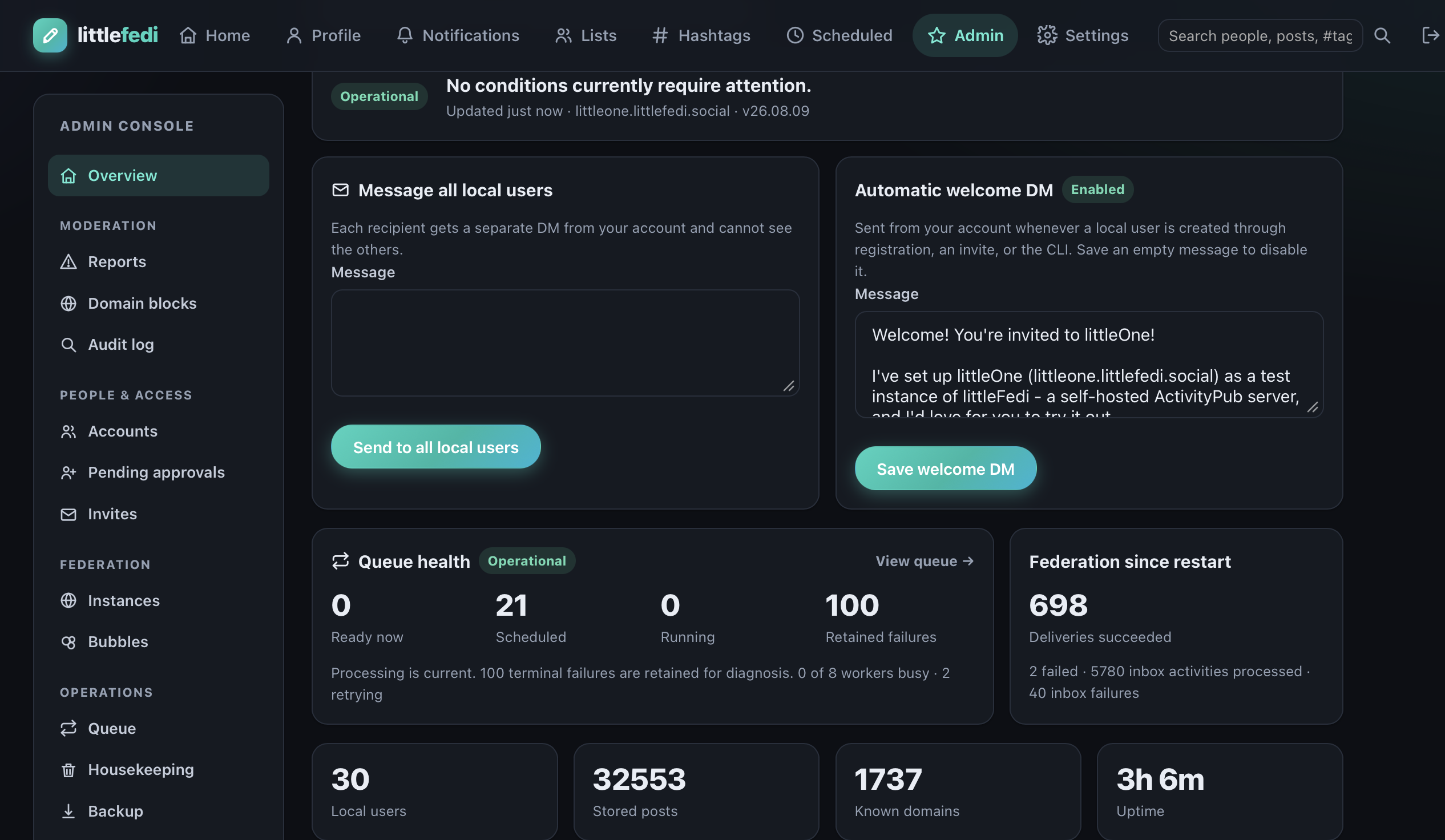Click the Reports warning triangle icon

(68, 262)
